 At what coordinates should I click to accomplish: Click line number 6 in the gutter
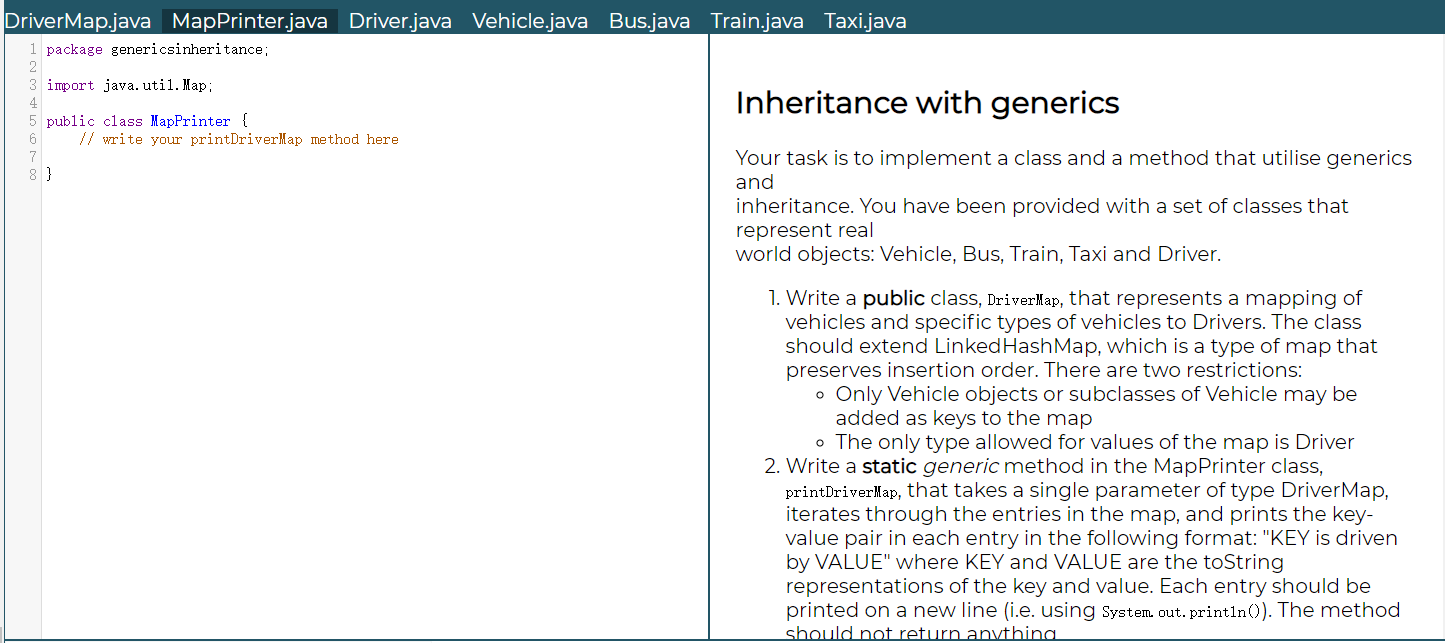tap(32, 138)
